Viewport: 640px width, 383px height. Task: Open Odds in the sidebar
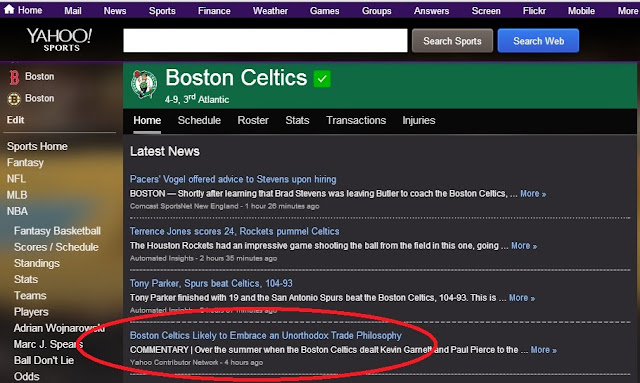click(x=27, y=376)
